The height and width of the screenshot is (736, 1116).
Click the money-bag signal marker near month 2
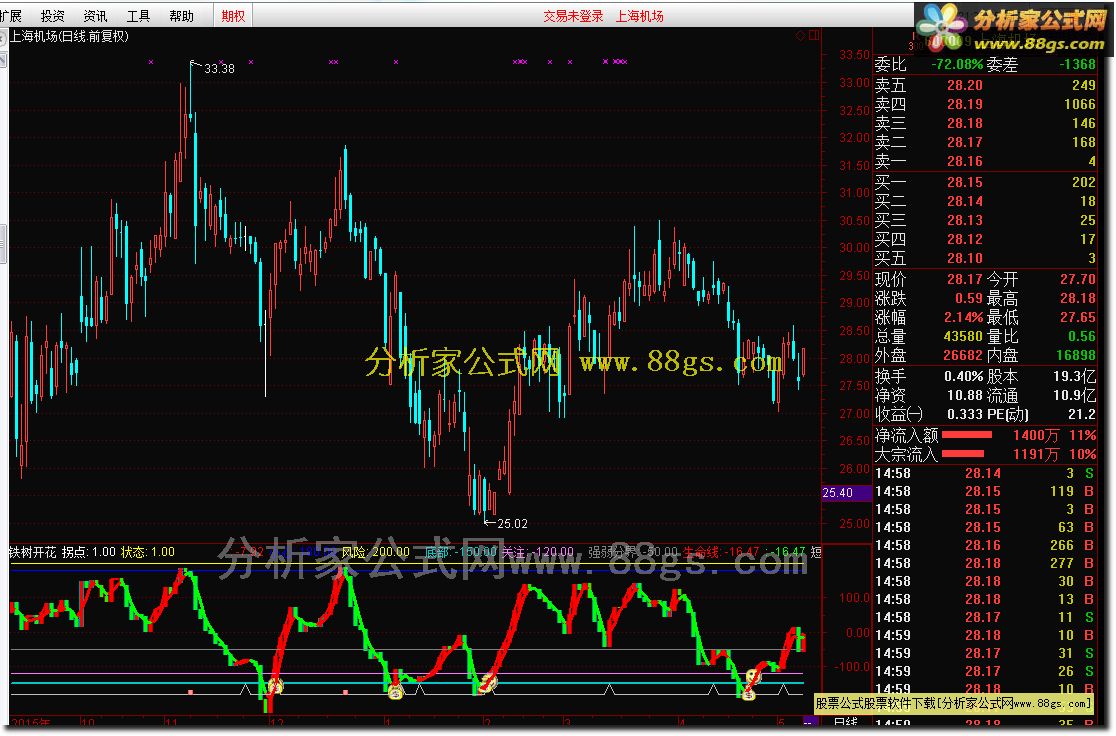[x=488, y=683]
